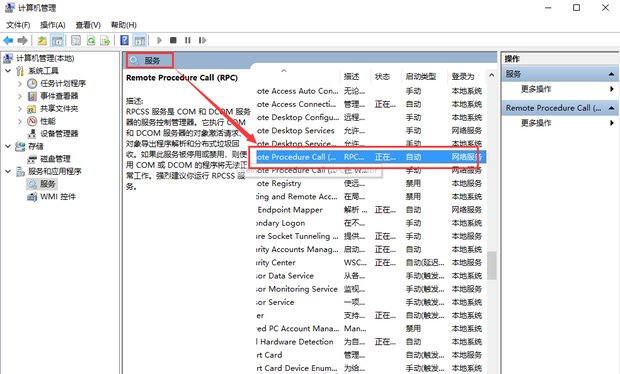Screen dimensions: 620x374
Task: Collapse the 服务和应用程序 tree node
Action: [8, 171]
